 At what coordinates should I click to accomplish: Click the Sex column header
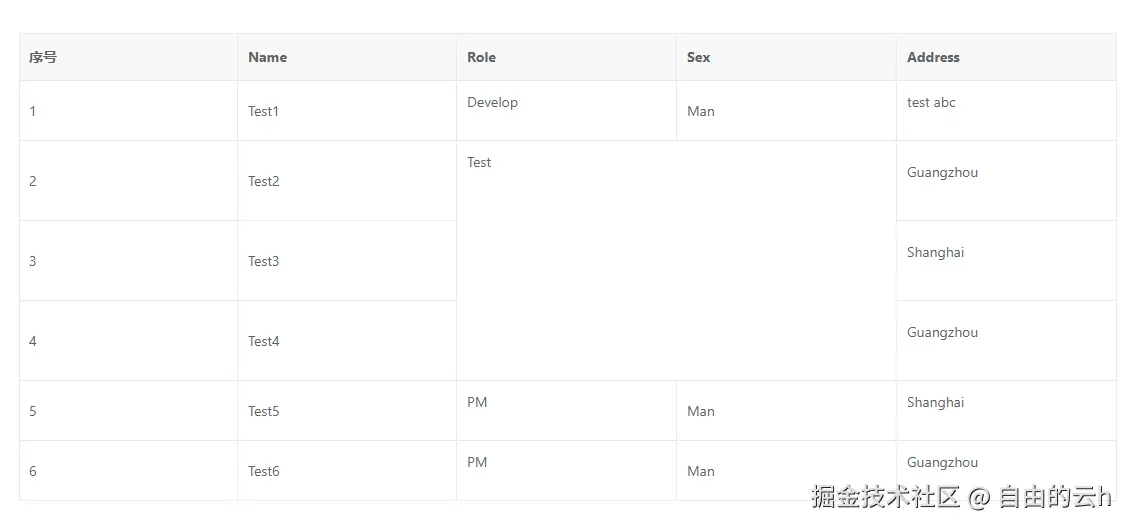coord(698,58)
